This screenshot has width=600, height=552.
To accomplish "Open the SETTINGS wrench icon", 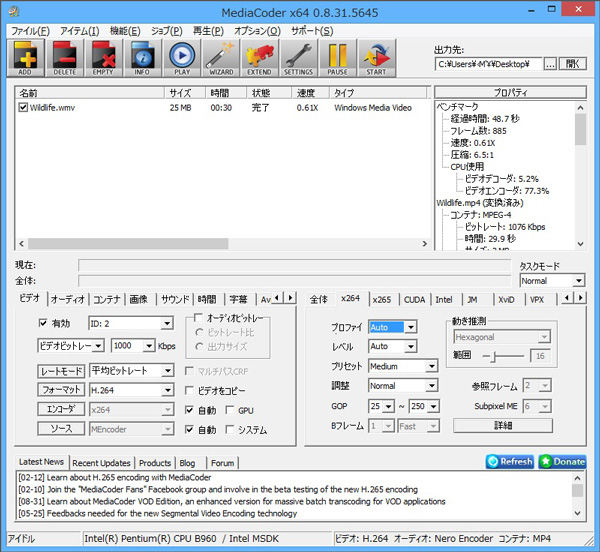I will tap(299, 58).
